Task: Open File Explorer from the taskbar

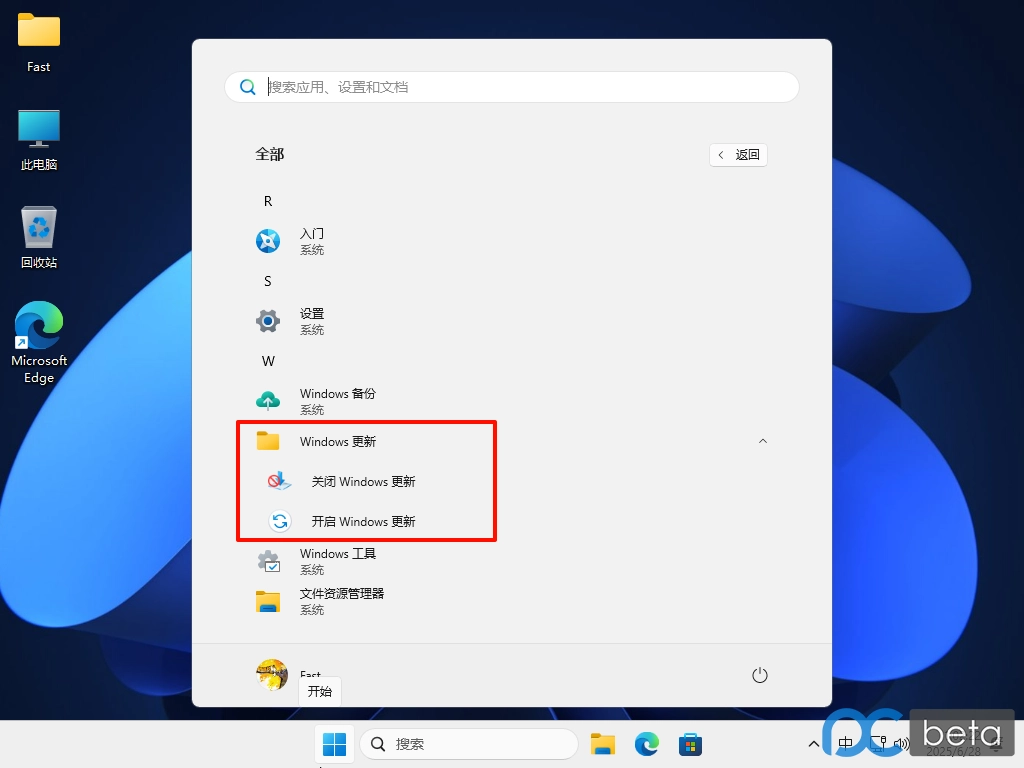Action: pyautogui.click(x=602, y=744)
